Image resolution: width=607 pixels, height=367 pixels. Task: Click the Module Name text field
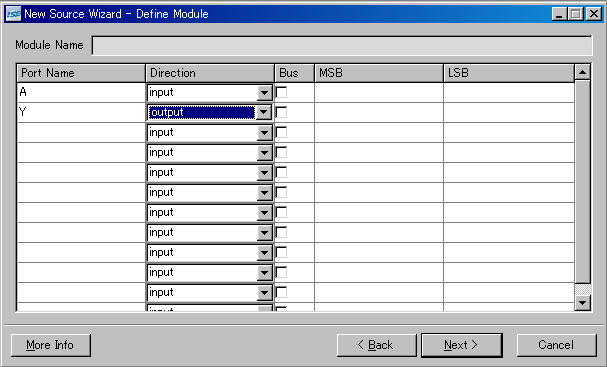coord(342,45)
